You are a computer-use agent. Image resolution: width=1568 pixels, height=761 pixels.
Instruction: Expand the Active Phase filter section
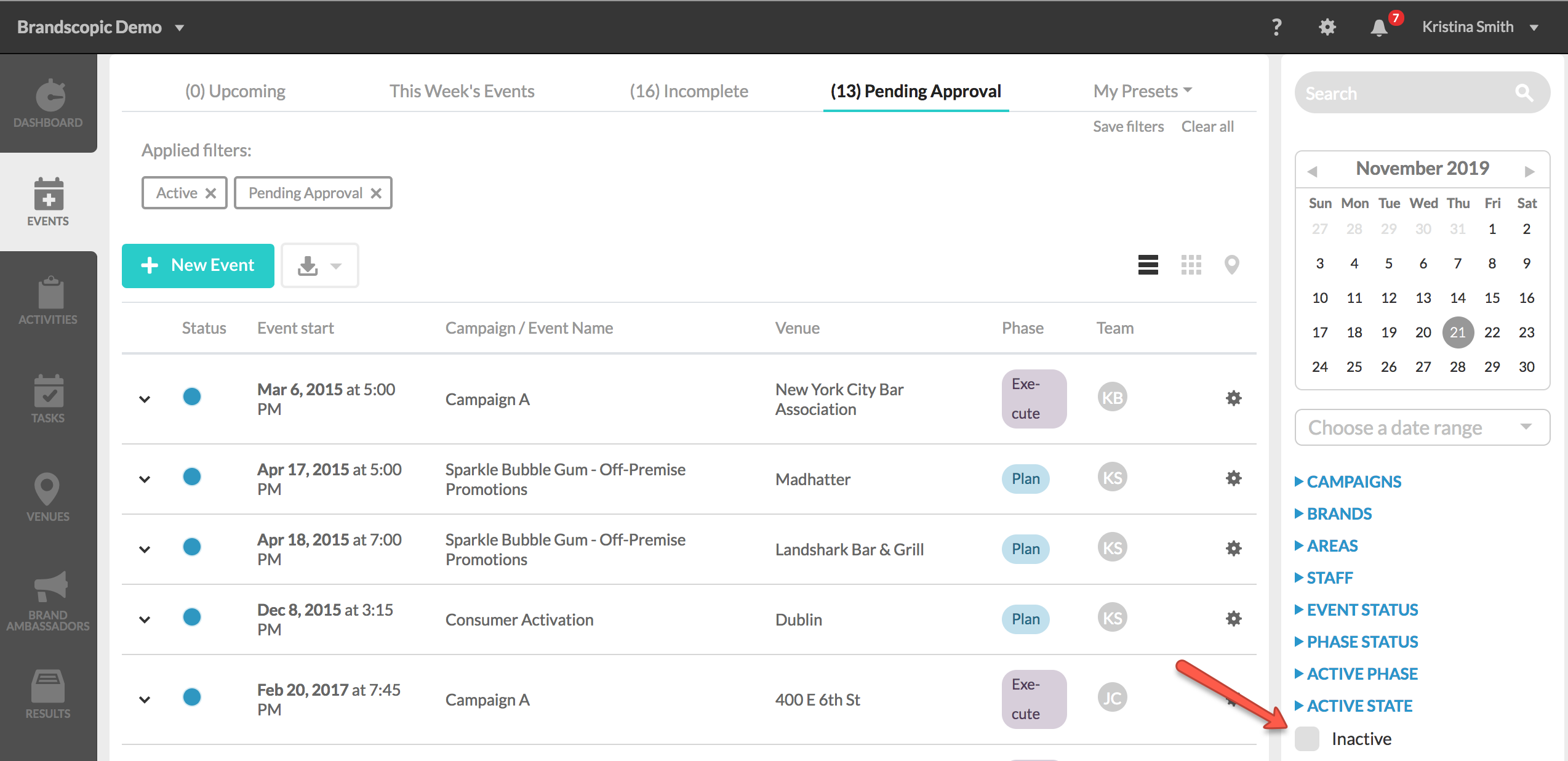pos(1356,674)
